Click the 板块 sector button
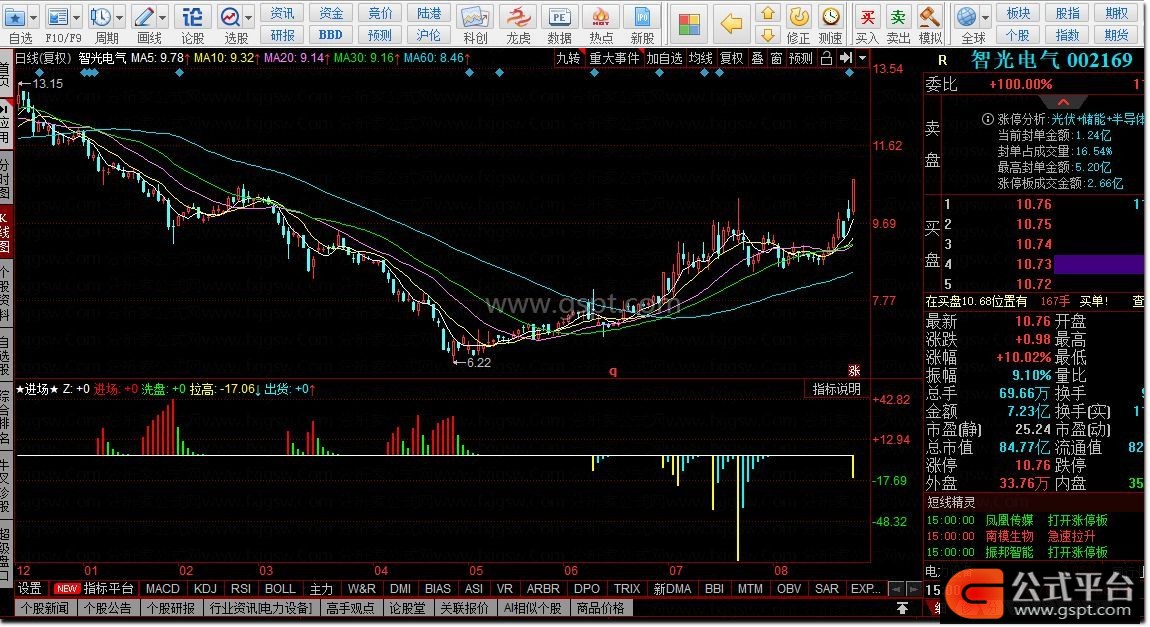1150x627 pixels. [x=1018, y=13]
